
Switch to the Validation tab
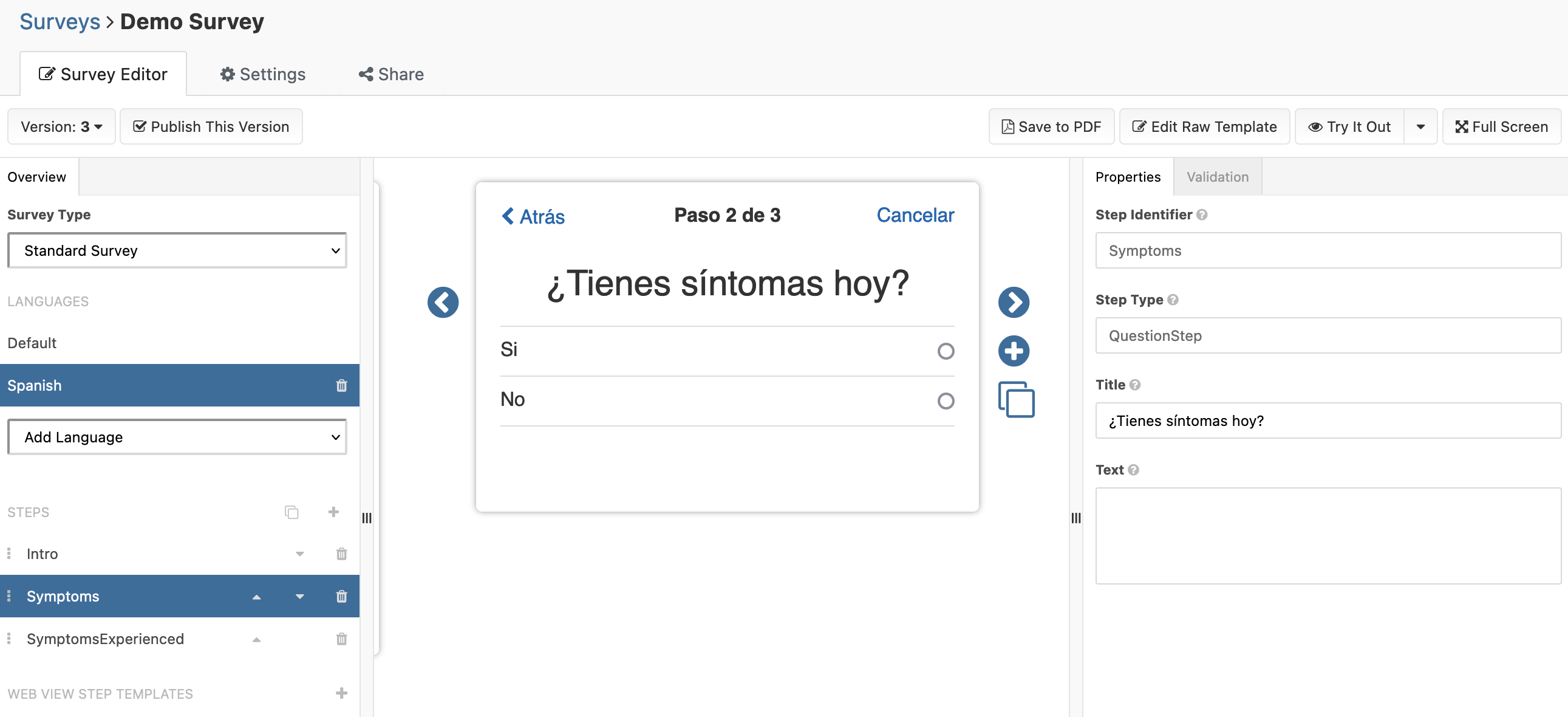tap(1218, 177)
